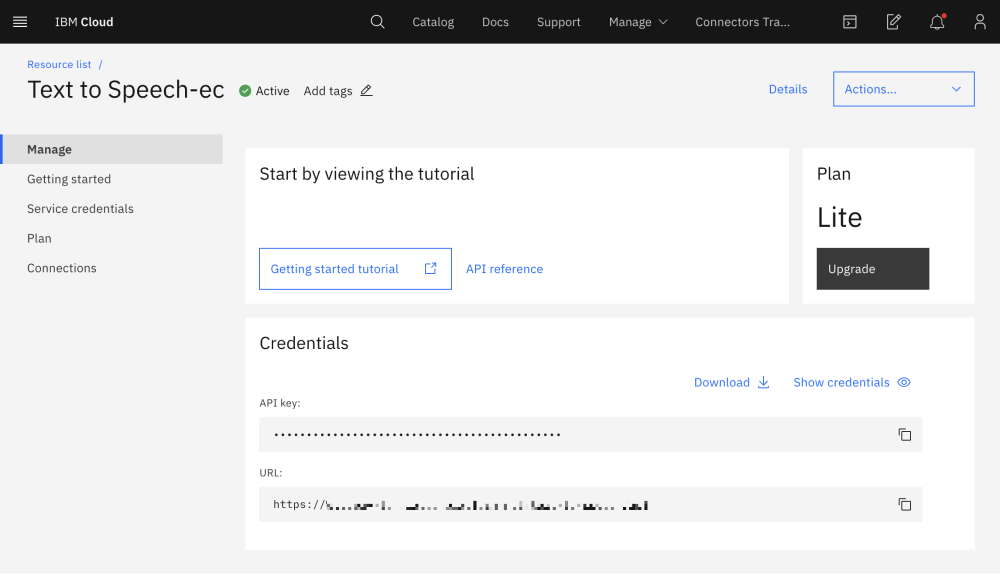Screen dimensions: 1000x574
Task: Click the notifications bell icon
Action: (937, 22)
